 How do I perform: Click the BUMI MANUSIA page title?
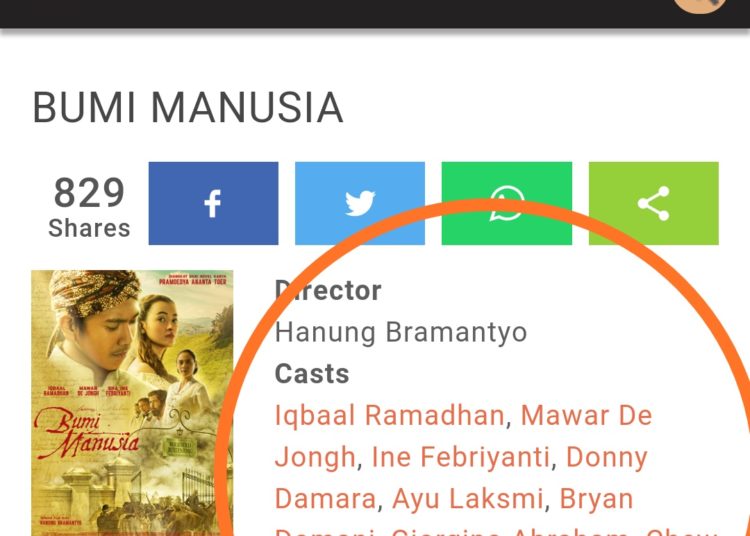(x=188, y=108)
